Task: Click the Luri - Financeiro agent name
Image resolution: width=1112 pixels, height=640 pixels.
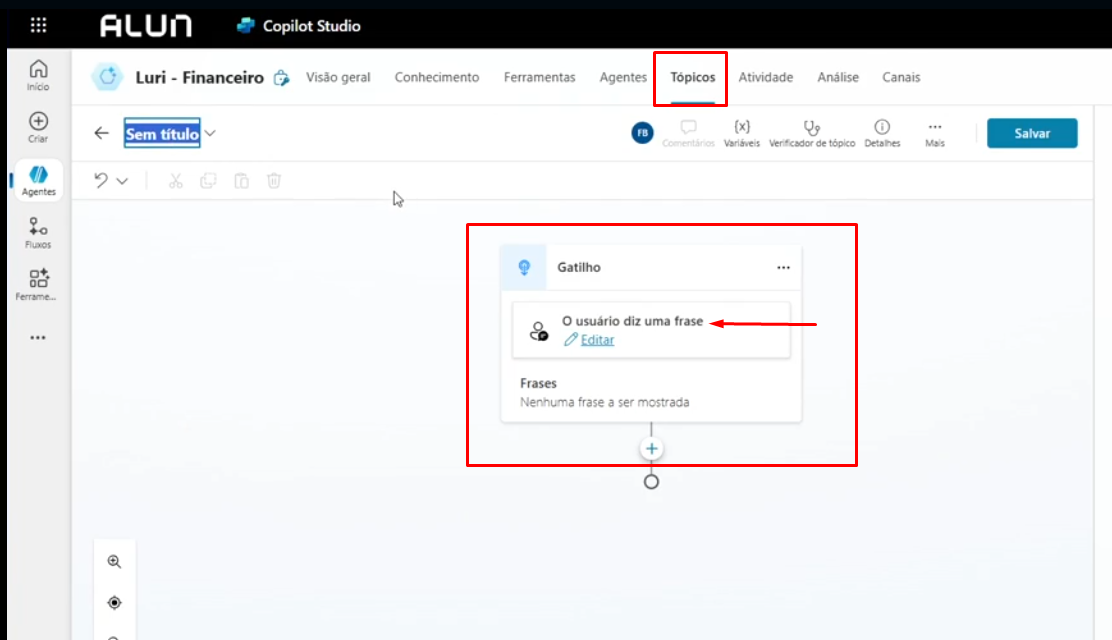Action: 199,77
